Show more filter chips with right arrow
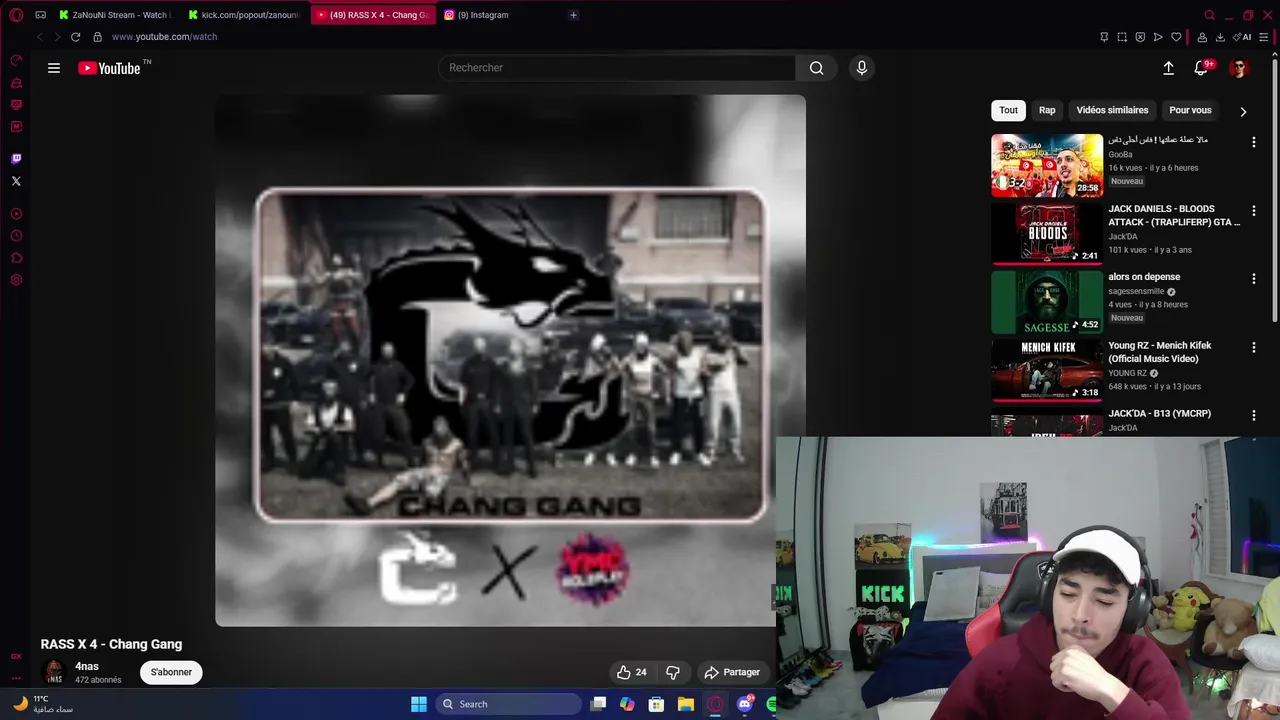Image resolution: width=1280 pixels, height=720 pixels. pyautogui.click(x=1243, y=111)
